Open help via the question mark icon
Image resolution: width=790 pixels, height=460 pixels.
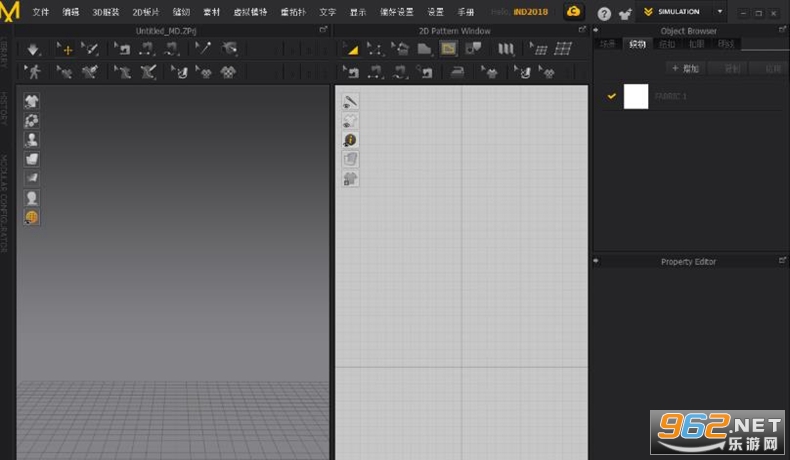pos(604,14)
